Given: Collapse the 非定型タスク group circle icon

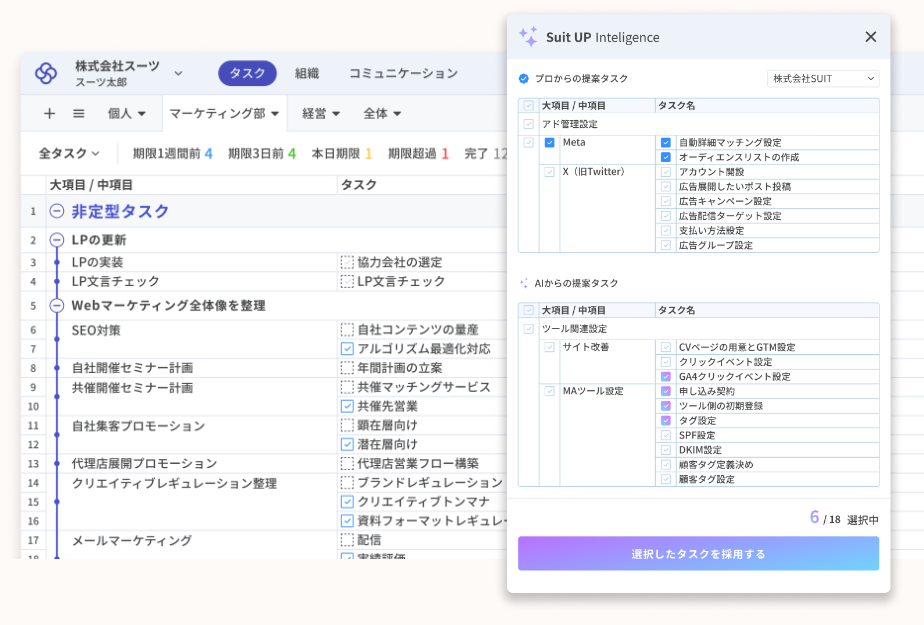Looking at the screenshot, I should point(57,211).
